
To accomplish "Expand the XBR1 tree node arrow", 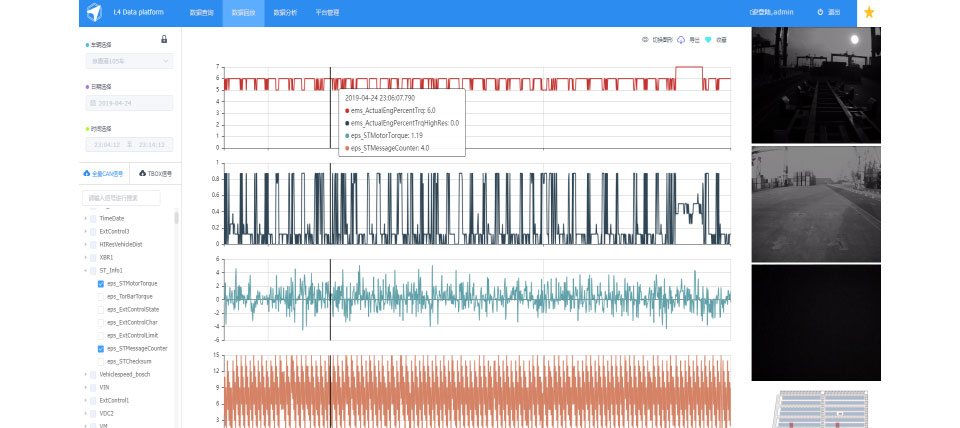I will point(85,257).
